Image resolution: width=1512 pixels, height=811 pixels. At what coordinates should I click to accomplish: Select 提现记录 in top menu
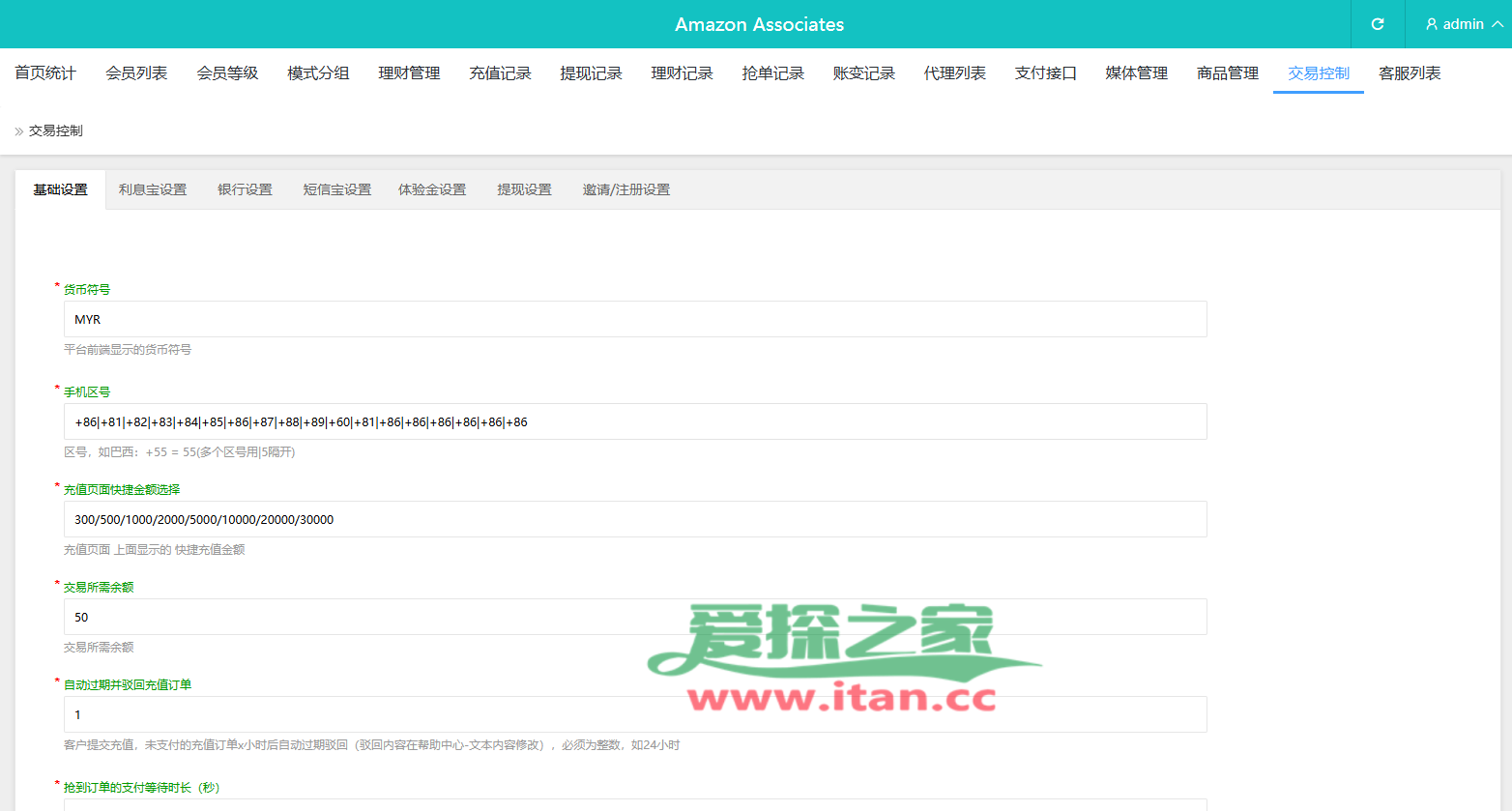coord(591,73)
